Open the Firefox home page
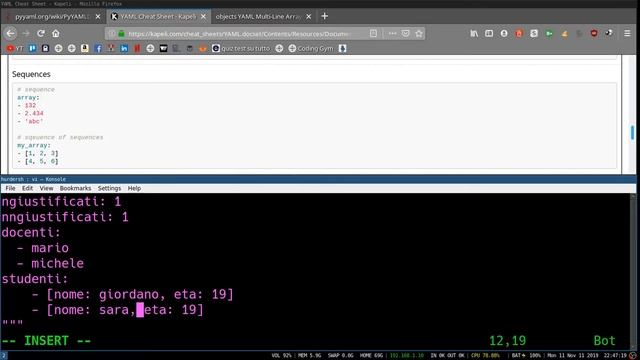The height and width of the screenshot is (360, 640). [56, 33]
